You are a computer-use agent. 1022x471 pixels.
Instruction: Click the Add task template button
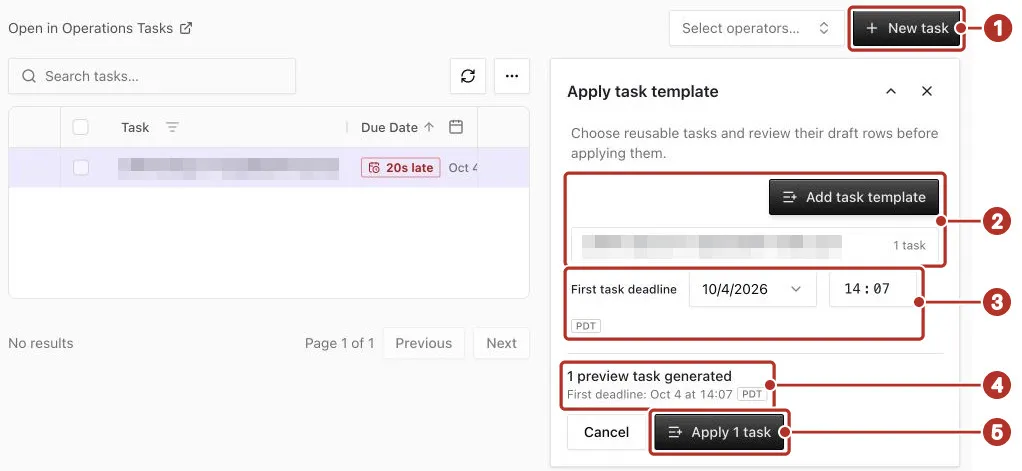coord(854,197)
